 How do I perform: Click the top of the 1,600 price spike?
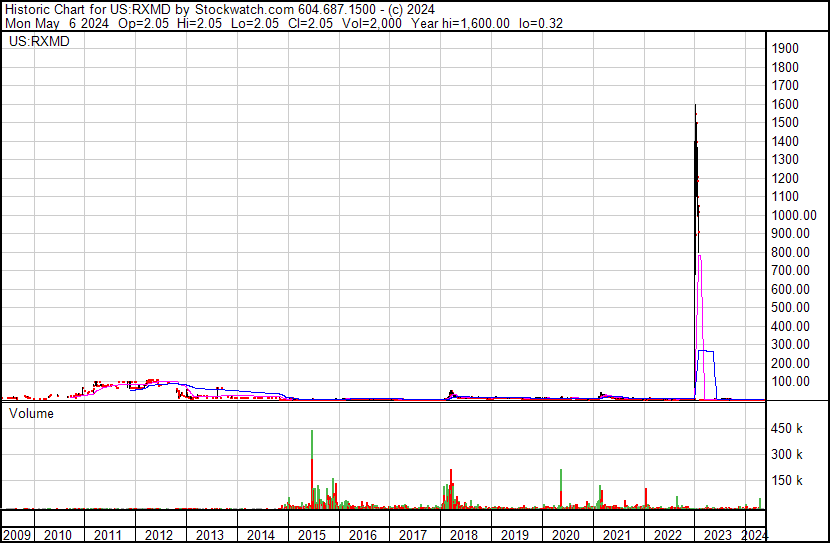695,106
